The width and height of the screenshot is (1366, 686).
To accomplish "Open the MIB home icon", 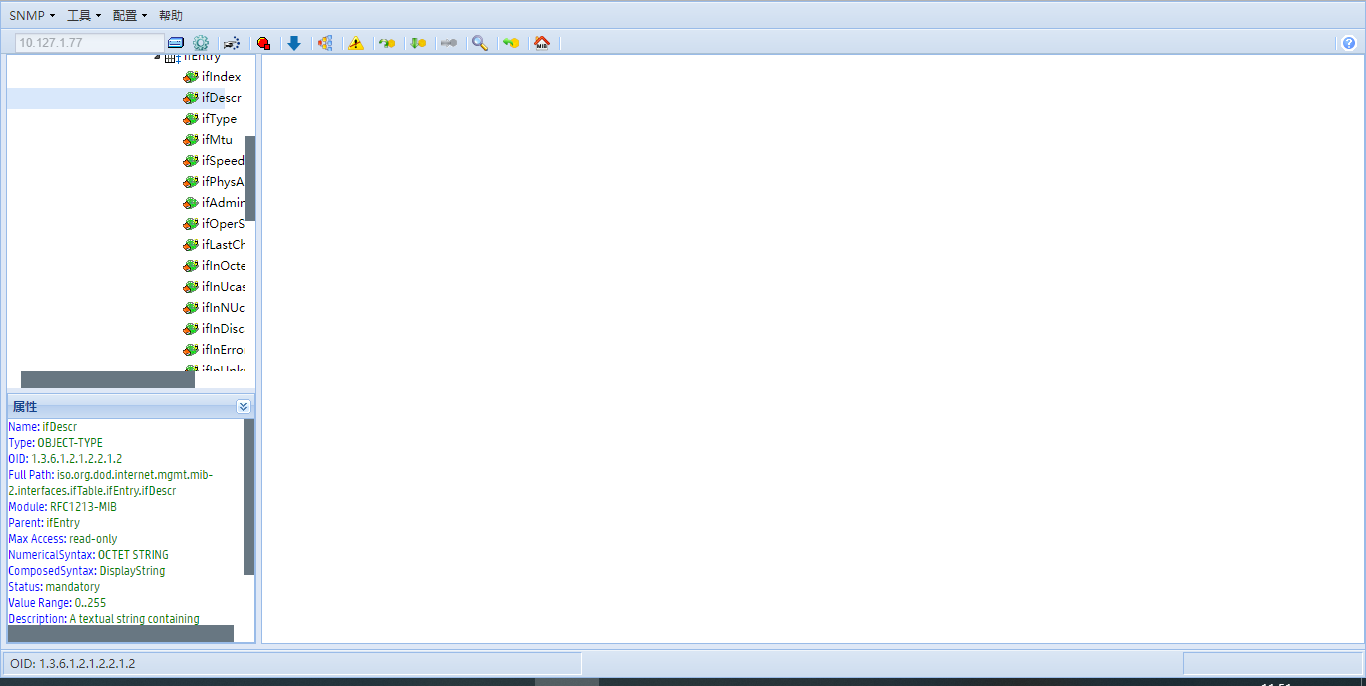I will click(542, 43).
